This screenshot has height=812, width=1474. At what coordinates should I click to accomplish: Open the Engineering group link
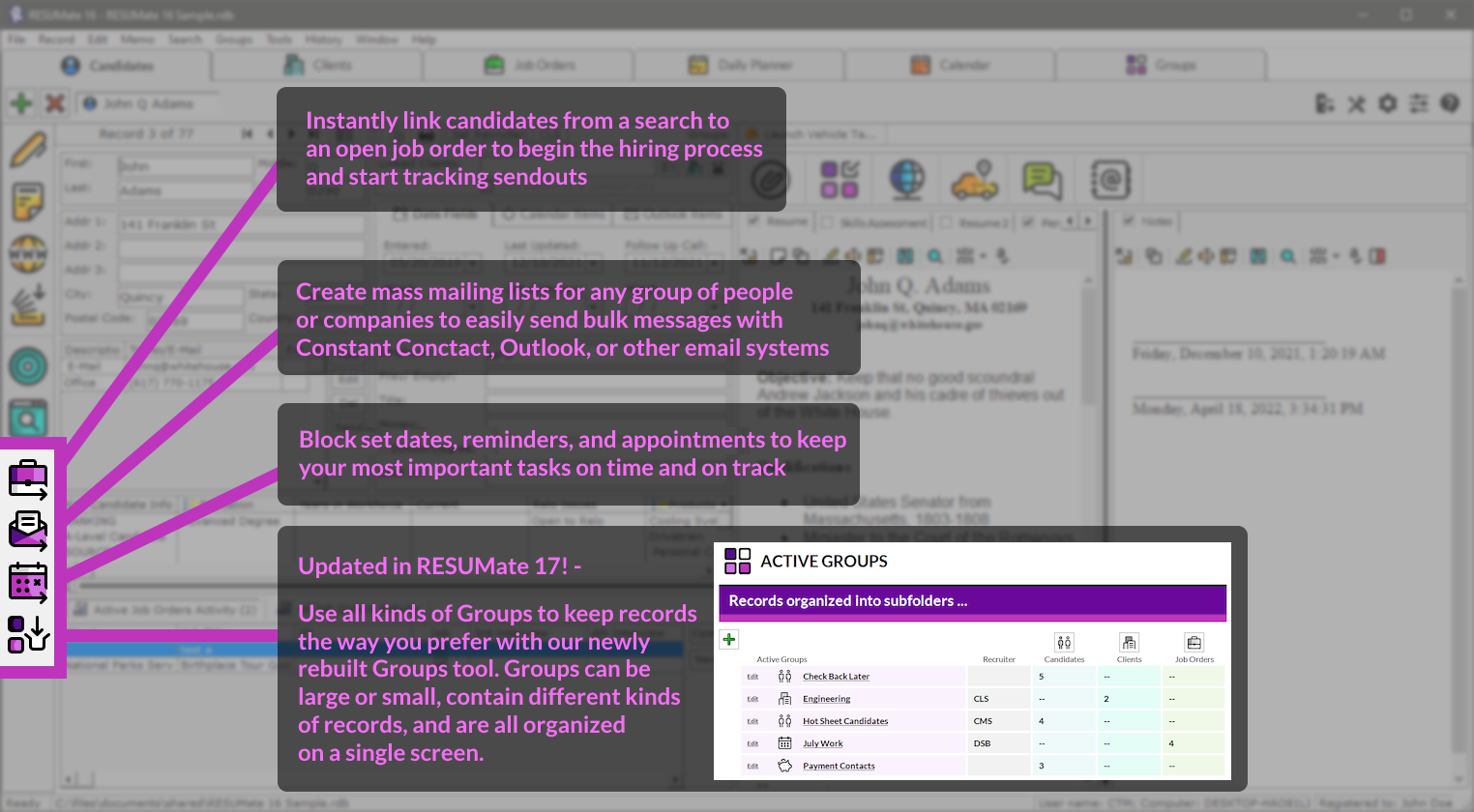point(827,699)
